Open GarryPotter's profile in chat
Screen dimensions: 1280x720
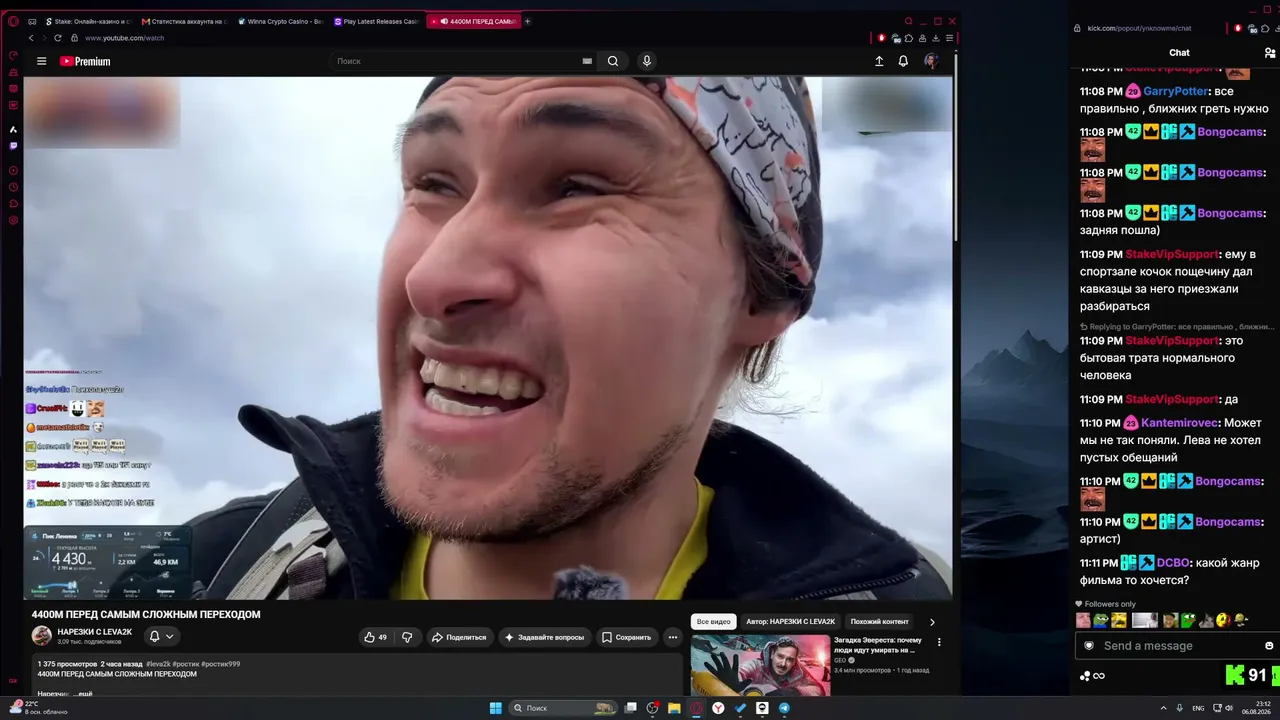click(x=1176, y=91)
